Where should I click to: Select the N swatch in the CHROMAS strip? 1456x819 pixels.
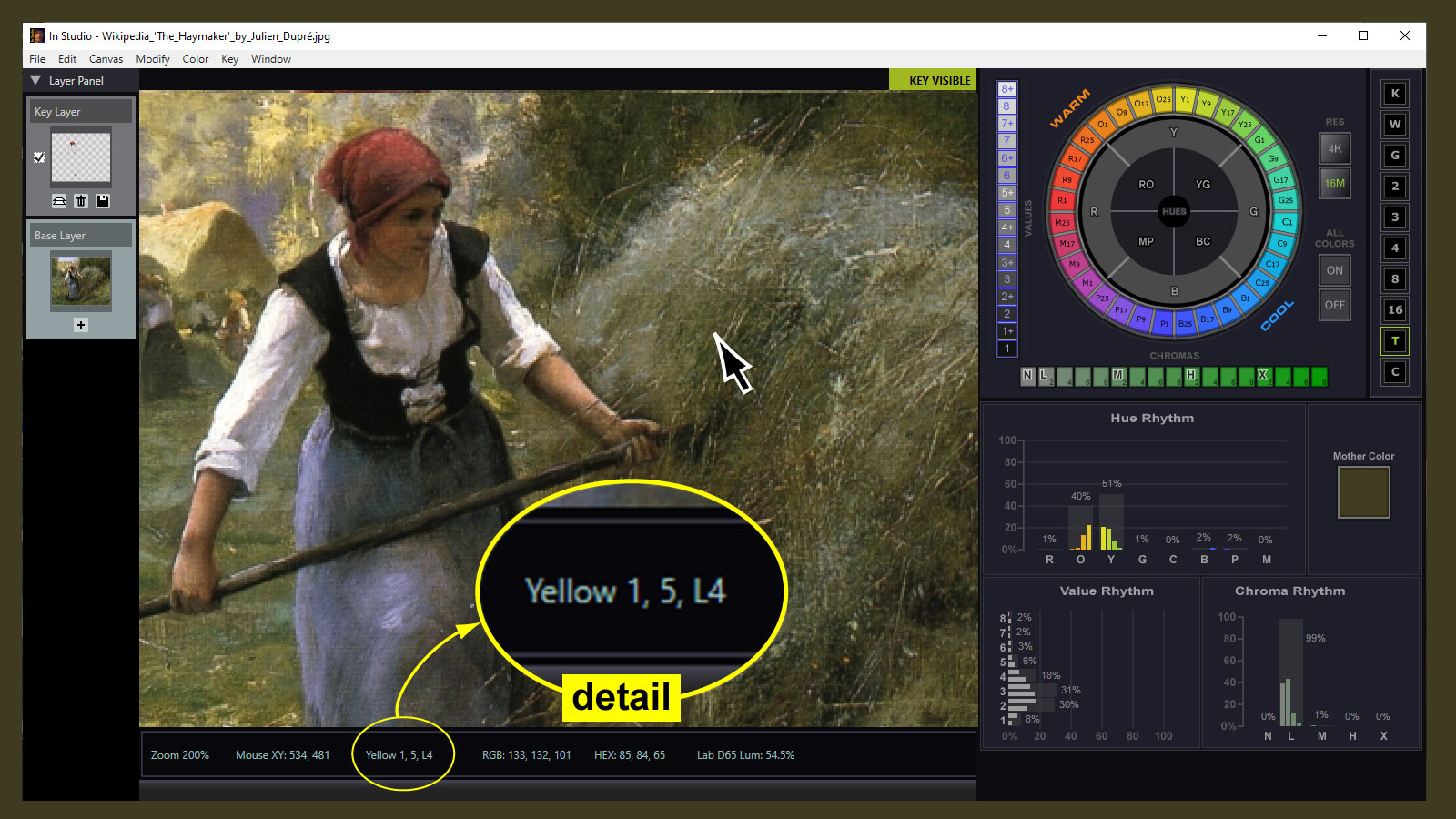(1028, 376)
